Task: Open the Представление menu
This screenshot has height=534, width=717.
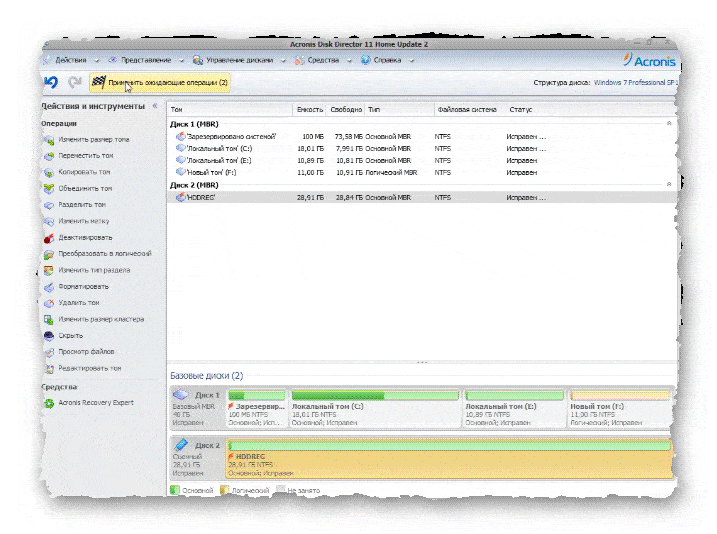Action: (x=146, y=60)
